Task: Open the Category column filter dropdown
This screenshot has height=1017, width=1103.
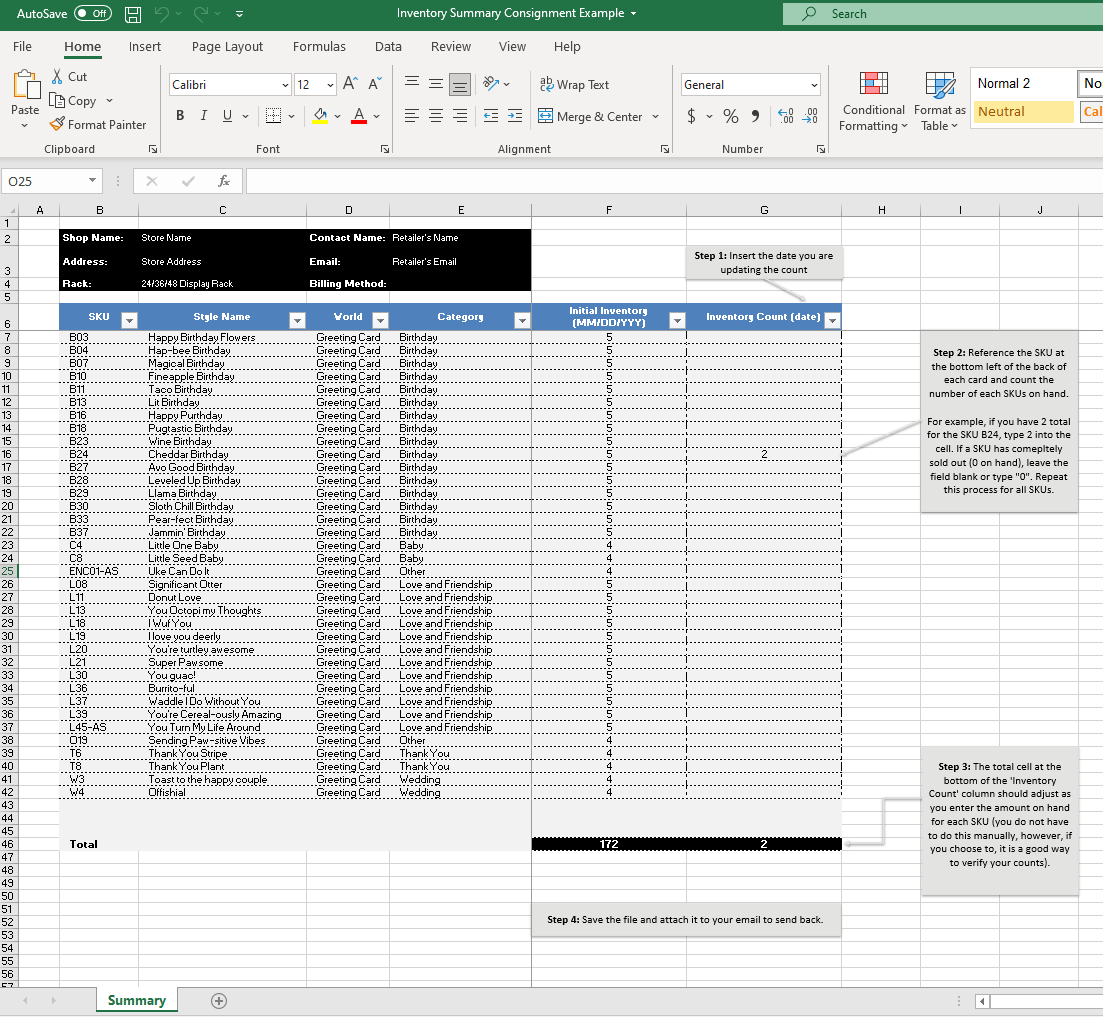Action: pyautogui.click(x=522, y=321)
